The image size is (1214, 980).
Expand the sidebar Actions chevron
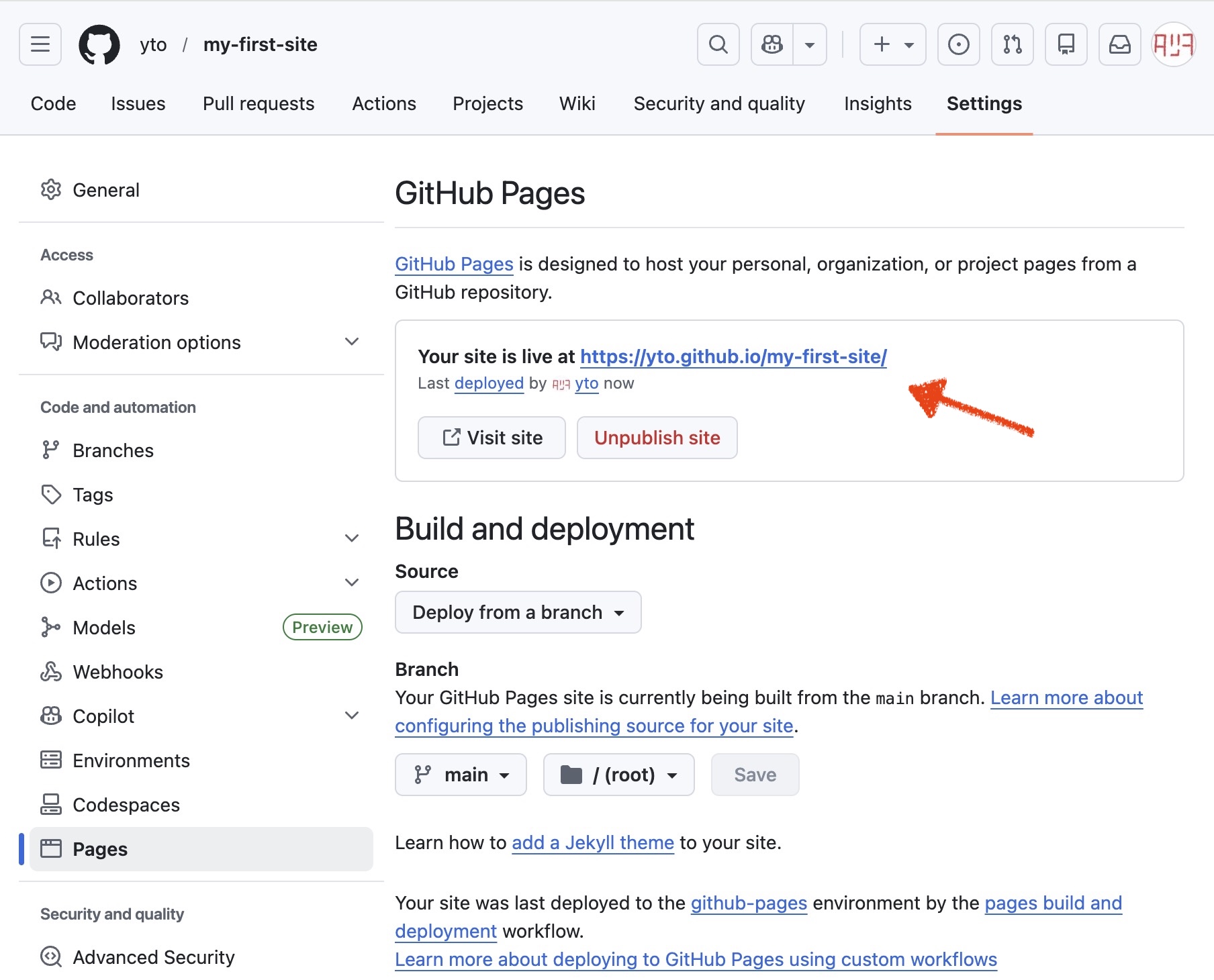coord(352,583)
